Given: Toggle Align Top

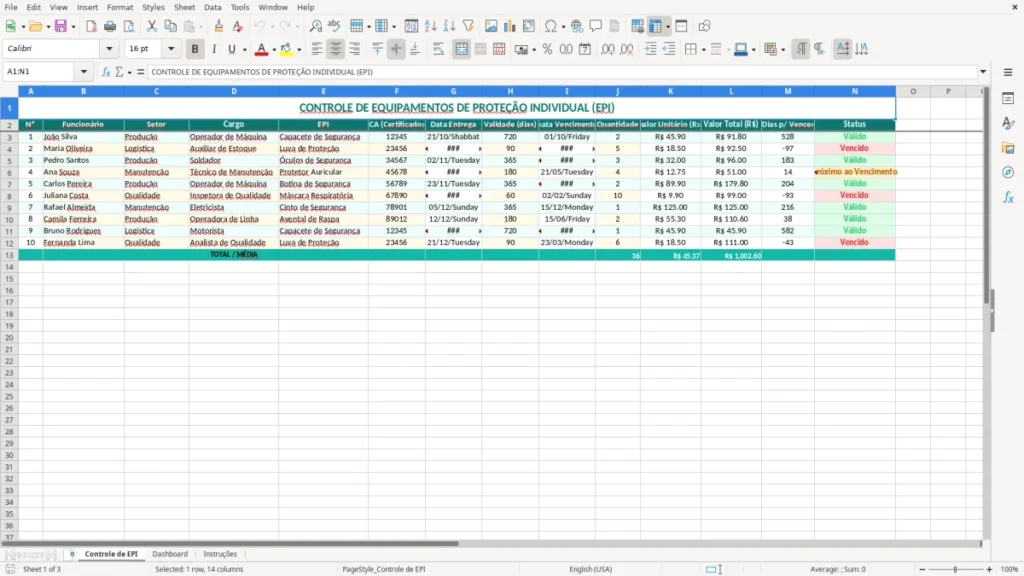Looking at the screenshot, I should (377, 49).
